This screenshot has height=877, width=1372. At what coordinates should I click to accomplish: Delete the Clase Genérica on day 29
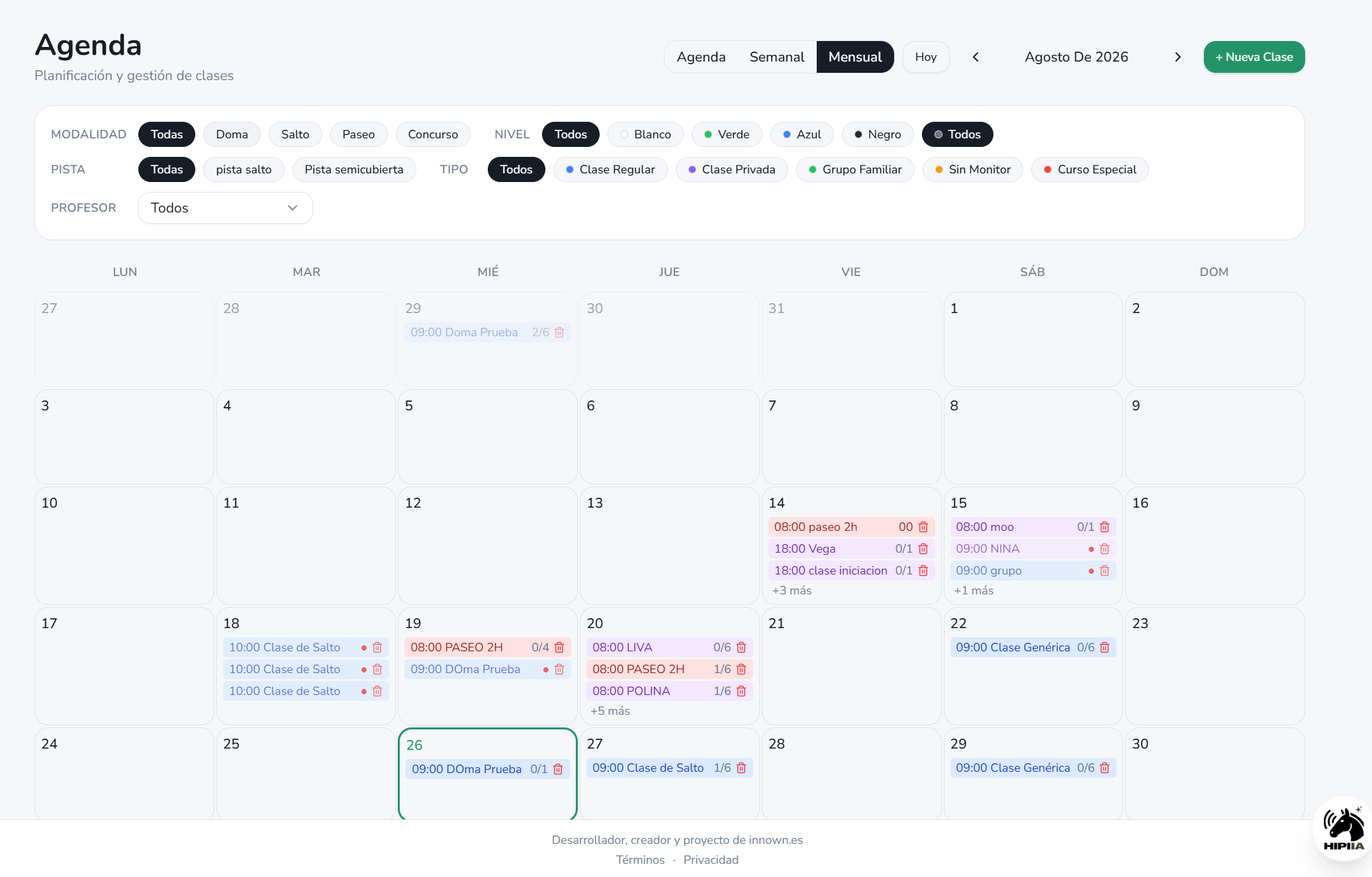coord(1105,768)
